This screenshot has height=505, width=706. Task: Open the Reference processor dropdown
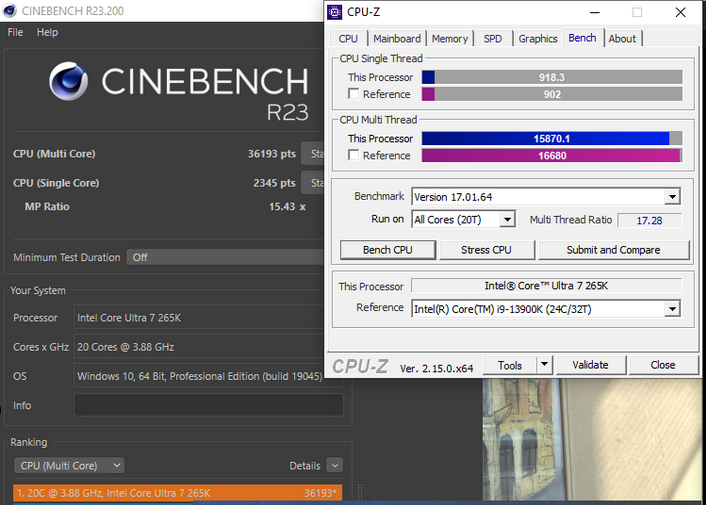pos(672,309)
